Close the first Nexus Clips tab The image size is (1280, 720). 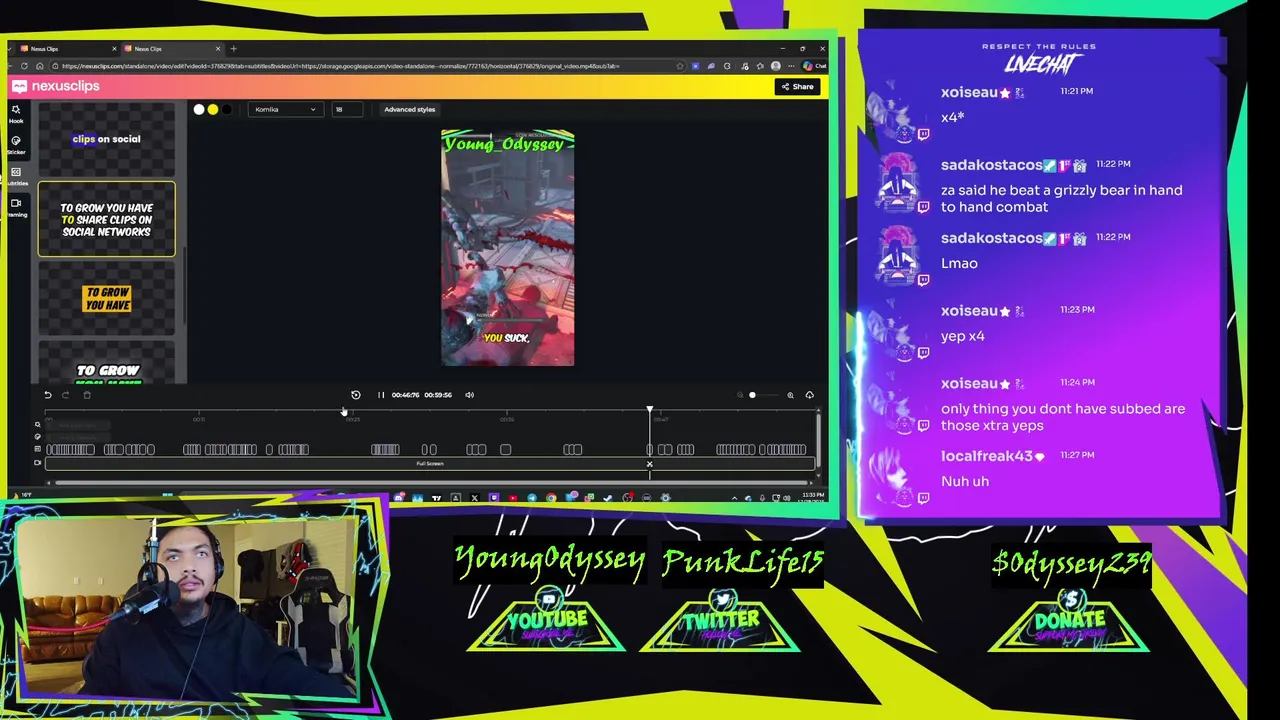114,49
